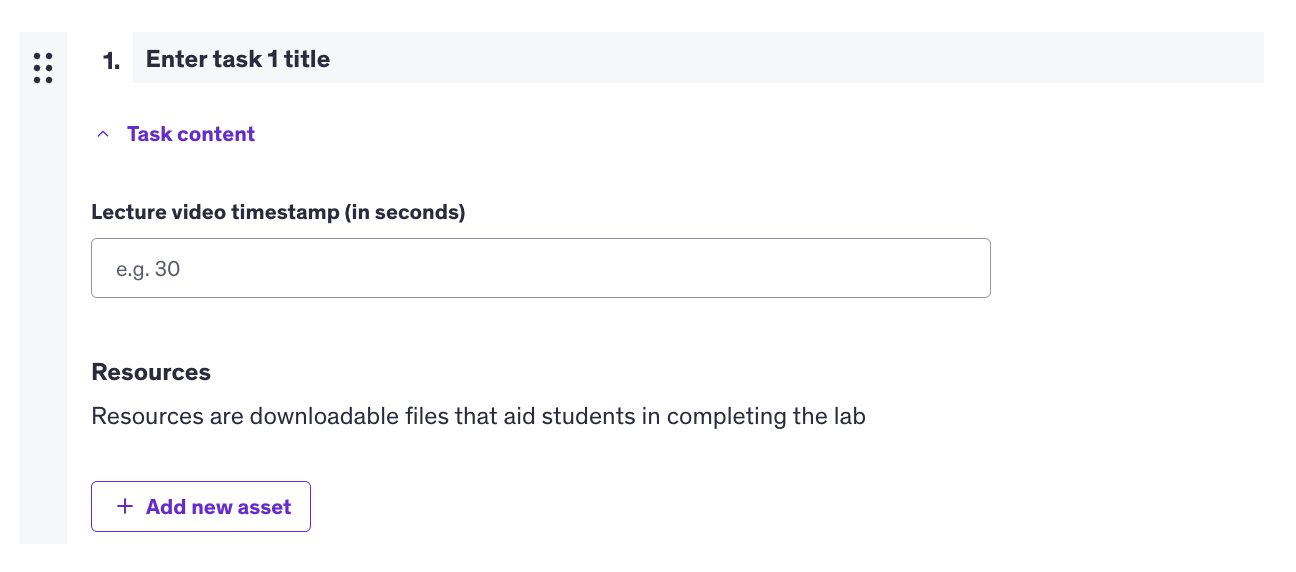Click the Lecture video timestamp label
Viewport: 1296px width, 572px height.
278,212
